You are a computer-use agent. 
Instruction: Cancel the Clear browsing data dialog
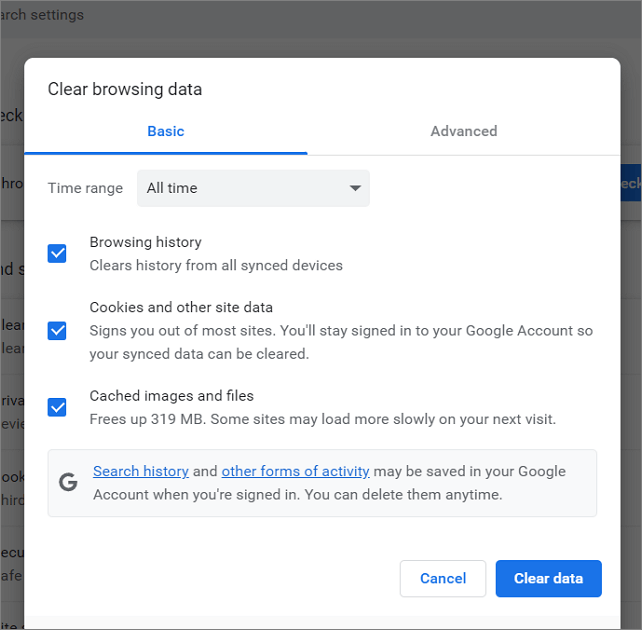[443, 578]
